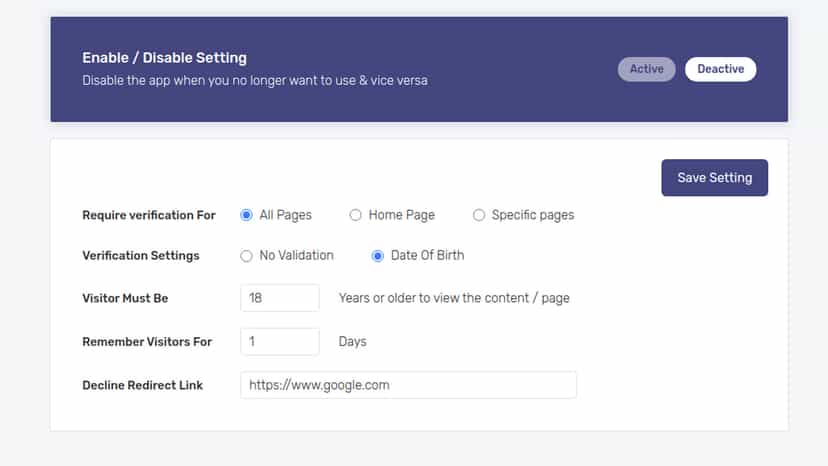This screenshot has width=828, height=466.
Task: Choose Home Page for verification
Action: click(x=355, y=215)
